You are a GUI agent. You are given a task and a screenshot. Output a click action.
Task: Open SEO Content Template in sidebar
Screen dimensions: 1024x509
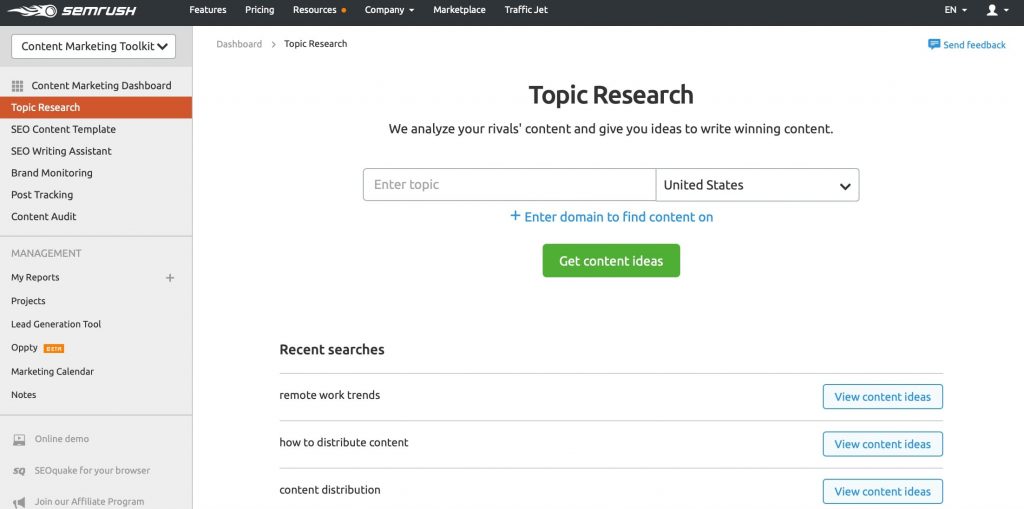click(63, 129)
